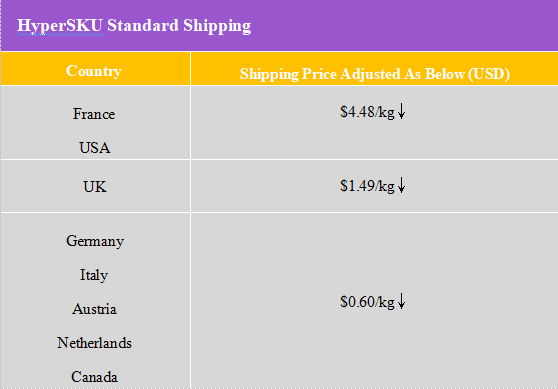Click the down arrow beside $4.48/kg
This screenshot has width=558, height=389.
(401, 111)
